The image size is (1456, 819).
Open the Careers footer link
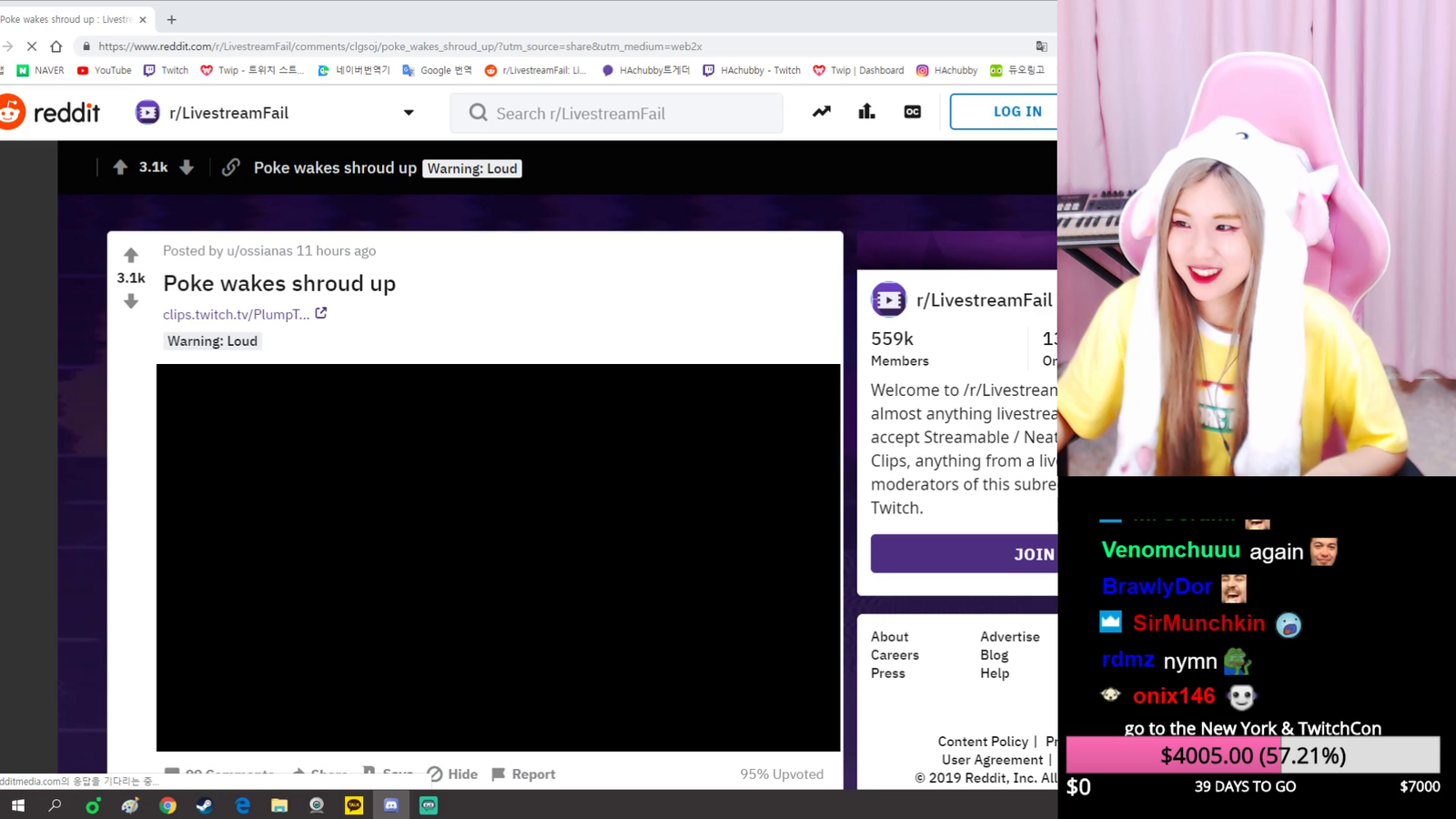(895, 655)
